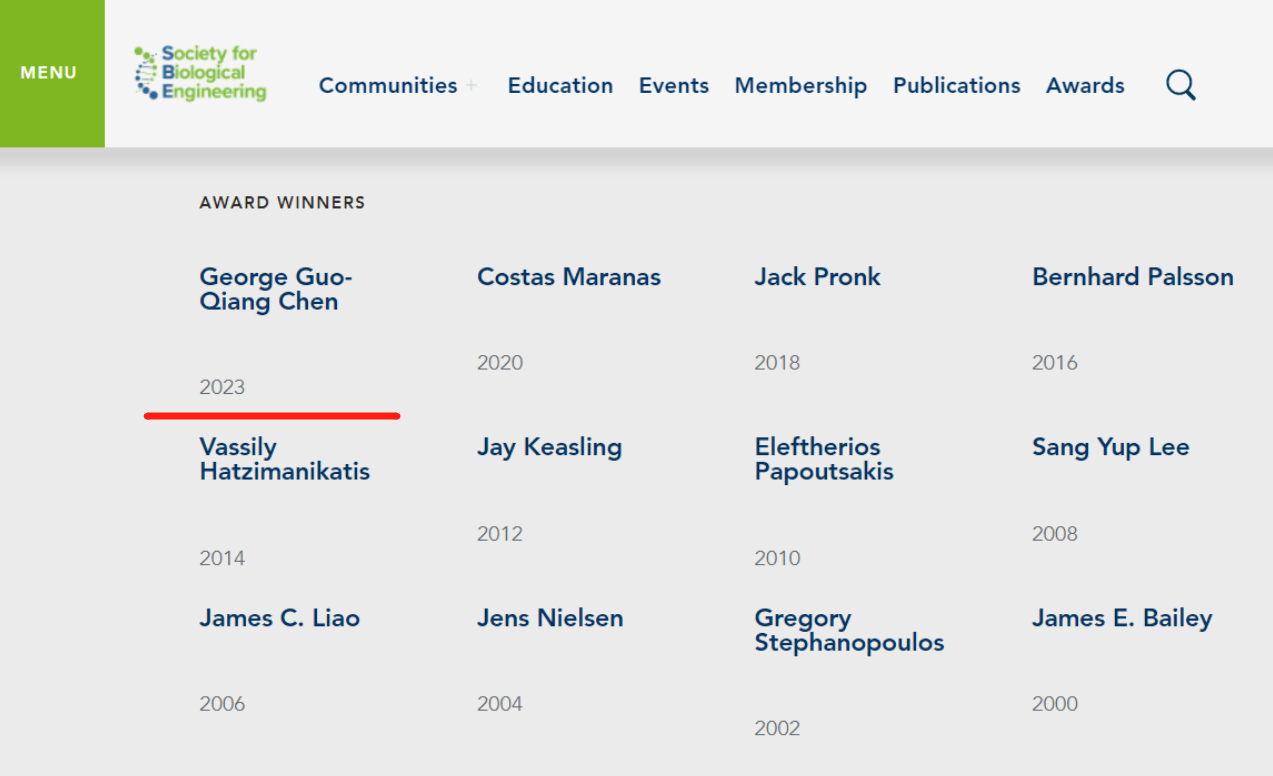Click the Society for Biological Engineering logo
The width and height of the screenshot is (1273, 776).
(200, 73)
